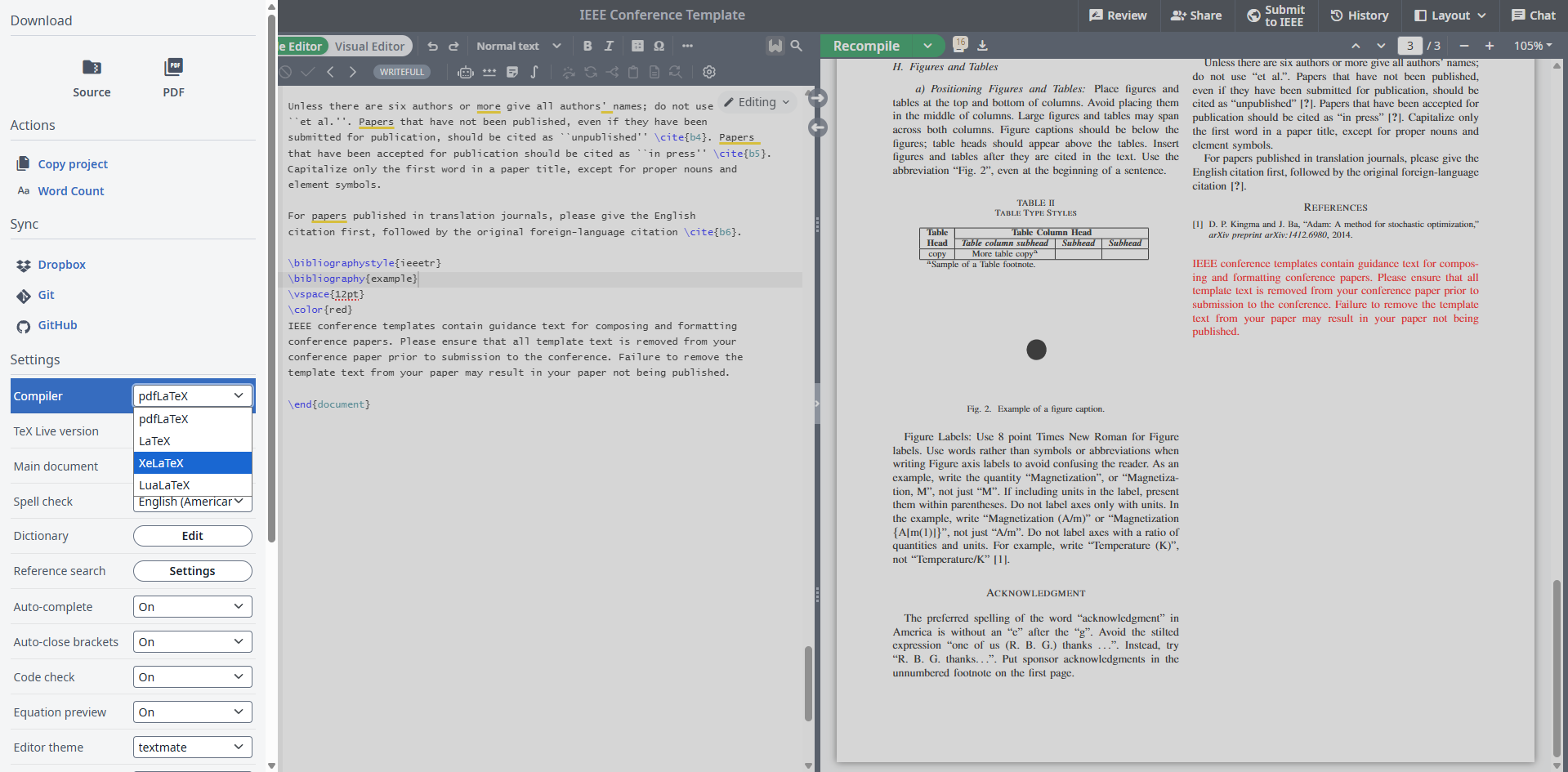Image resolution: width=1568 pixels, height=772 pixels.
Task: Click the Dictionary Edit button
Action: click(192, 536)
